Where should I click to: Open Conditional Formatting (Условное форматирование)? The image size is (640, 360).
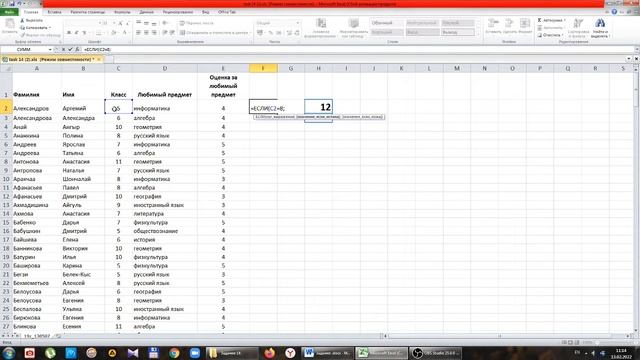[321, 28]
